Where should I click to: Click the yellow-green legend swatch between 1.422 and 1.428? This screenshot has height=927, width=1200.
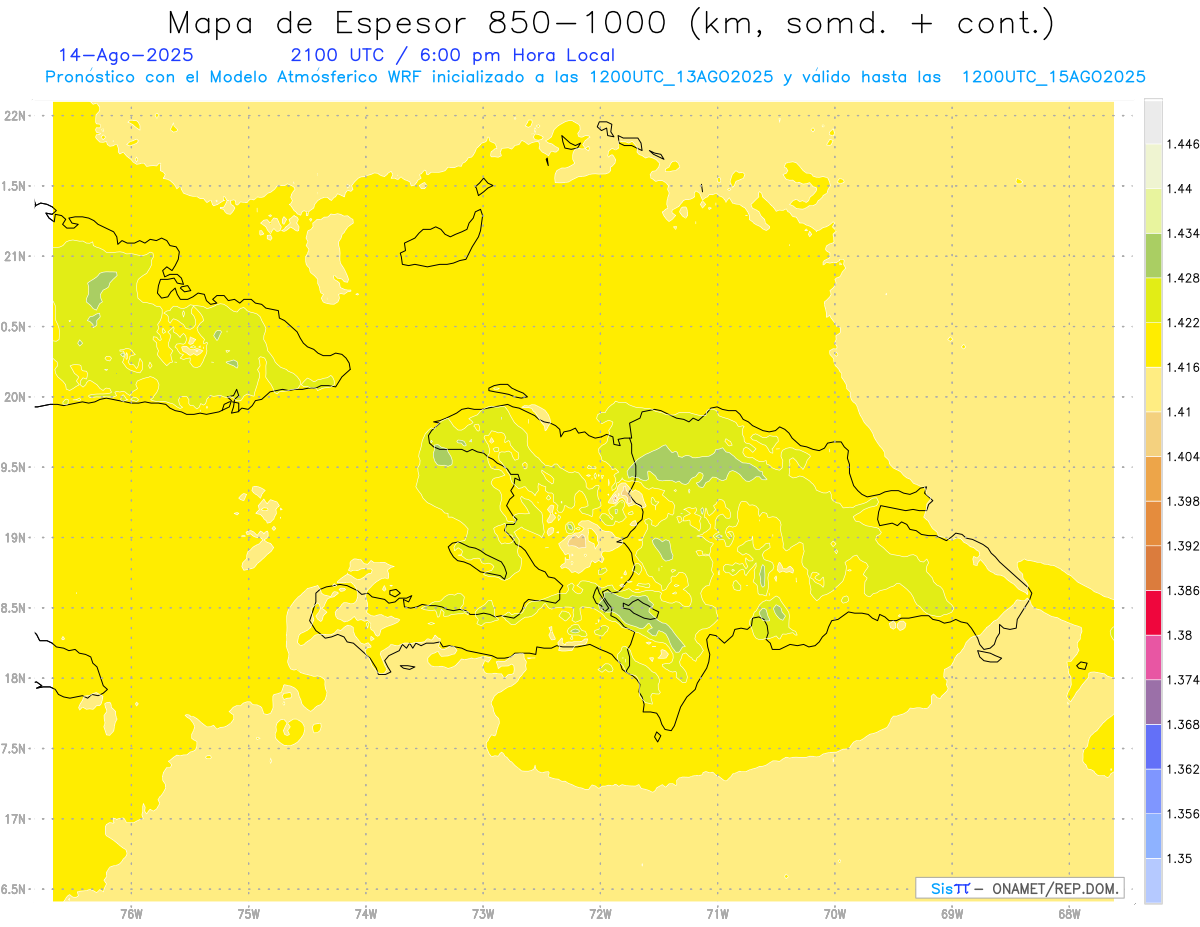[x=1153, y=300]
